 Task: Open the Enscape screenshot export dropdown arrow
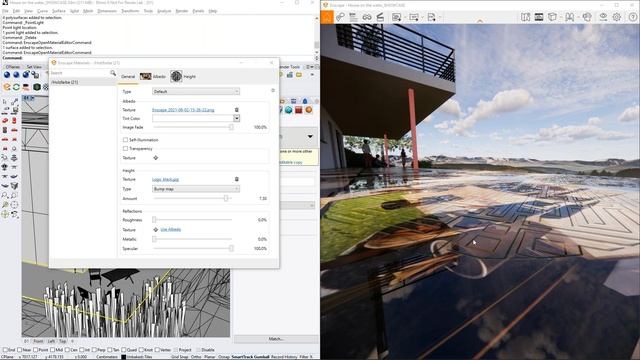(404, 17)
